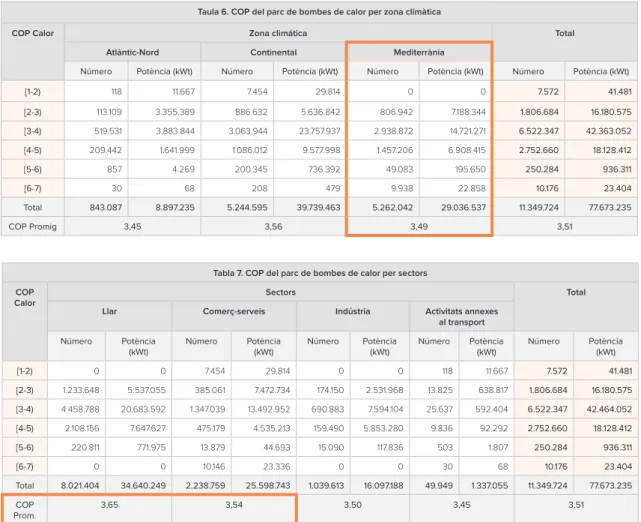The image size is (641, 522).
Task: Select the 'Zona climàtica' header cell
Action: coord(278,33)
